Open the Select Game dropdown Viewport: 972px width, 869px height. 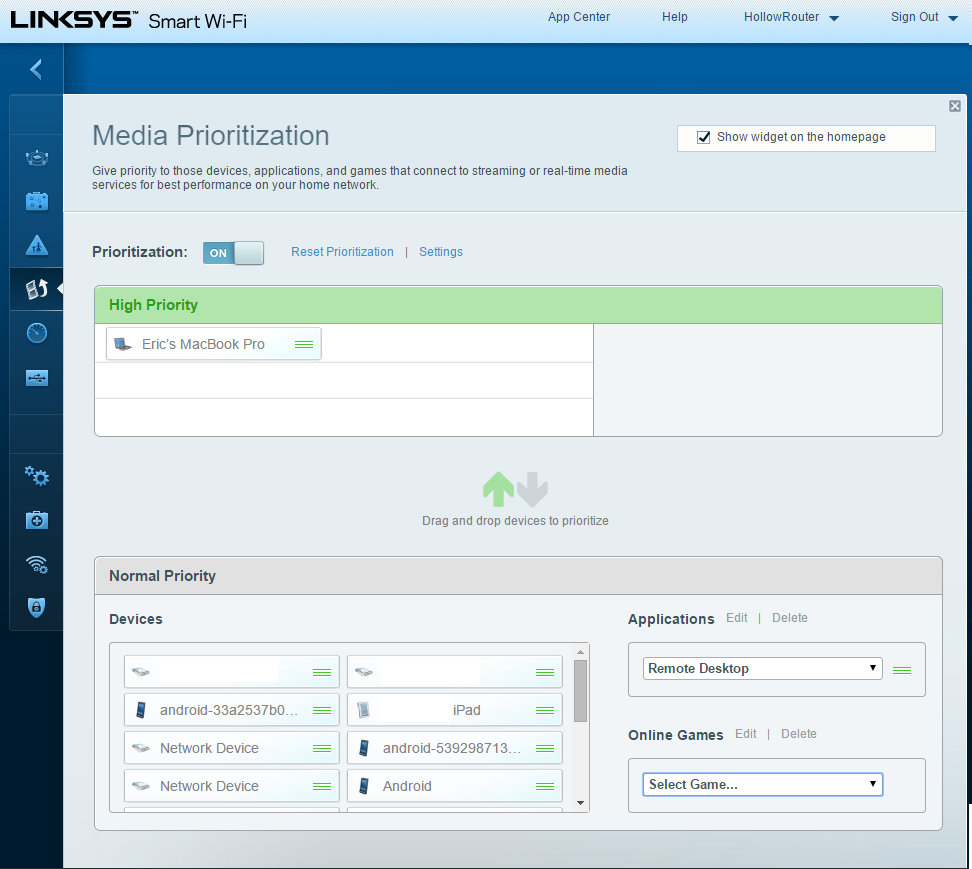(x=762, y=784)
